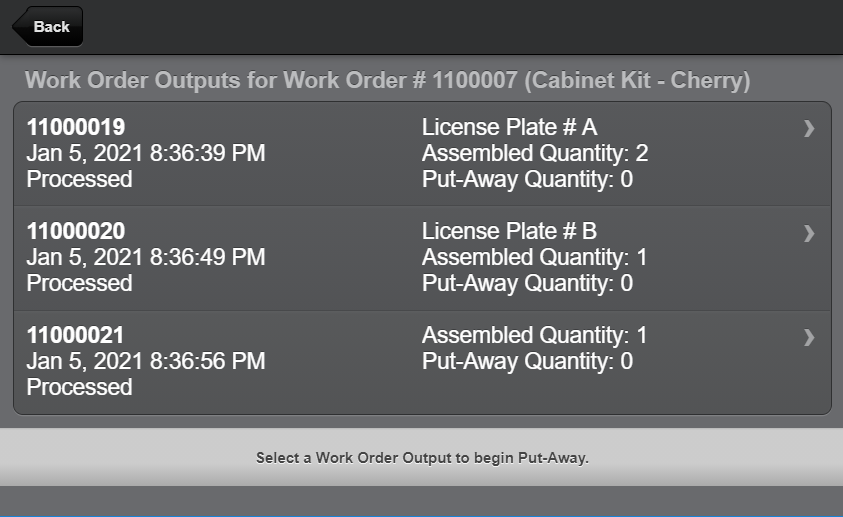The width and height of the screenshot is (843, 517).
Task: Click Processed status of output 11000021
Action: coord(79,387)
